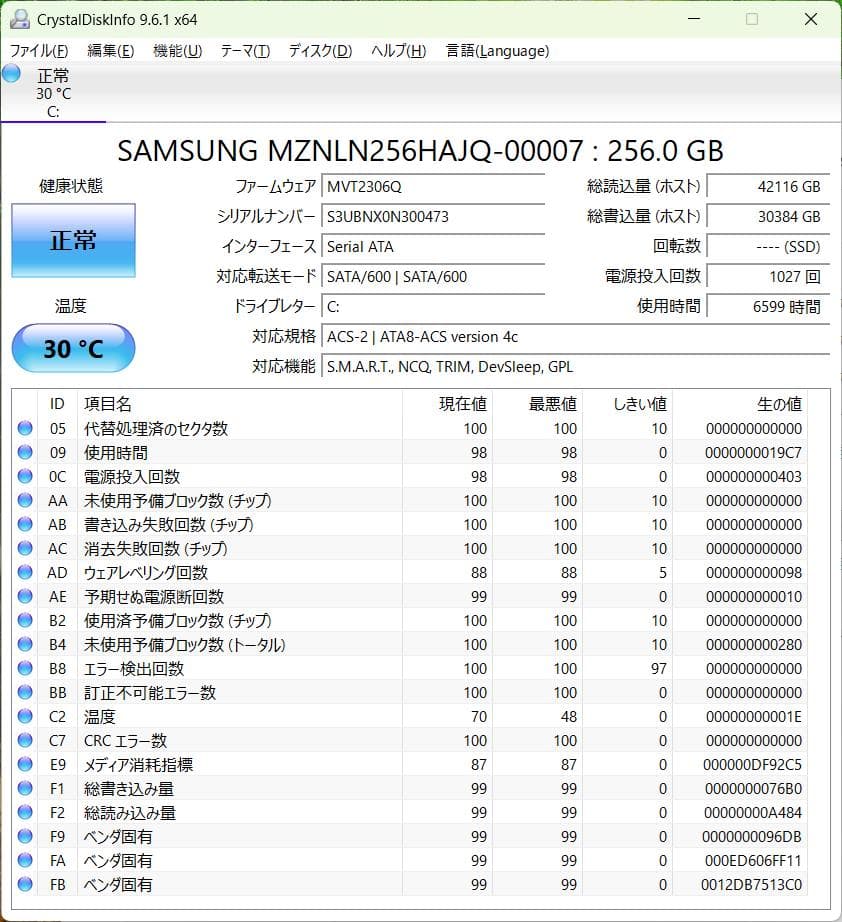The image size is (842, 922).
Task: Open the 機能 menu
Action: click(176, 50)
